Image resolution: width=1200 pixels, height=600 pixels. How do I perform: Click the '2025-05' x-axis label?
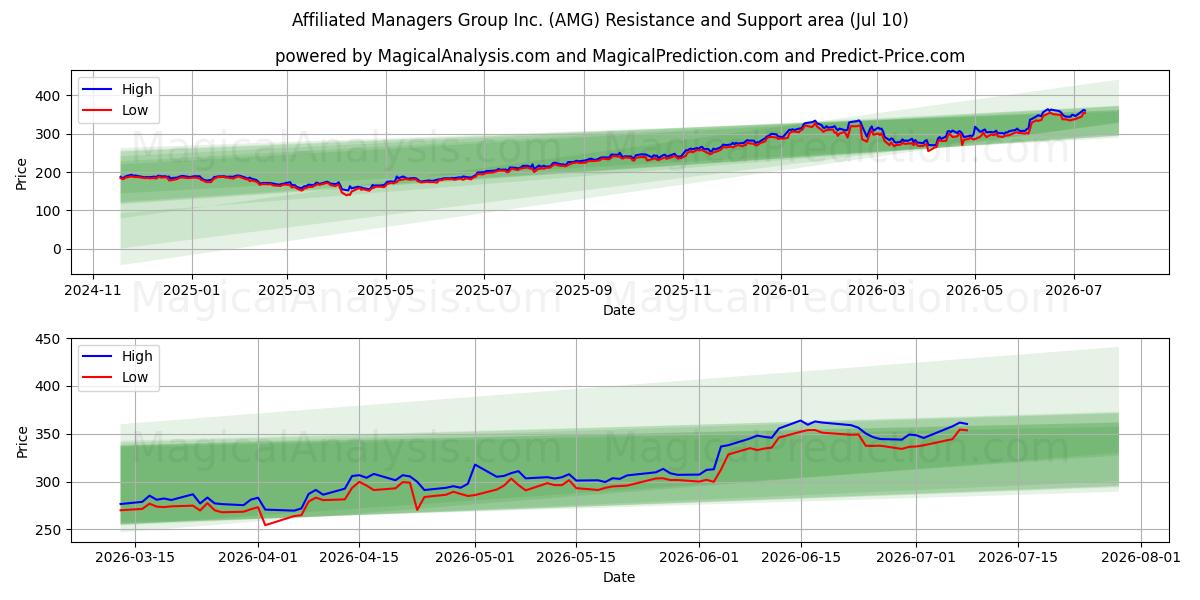click(x=386, y=290)
